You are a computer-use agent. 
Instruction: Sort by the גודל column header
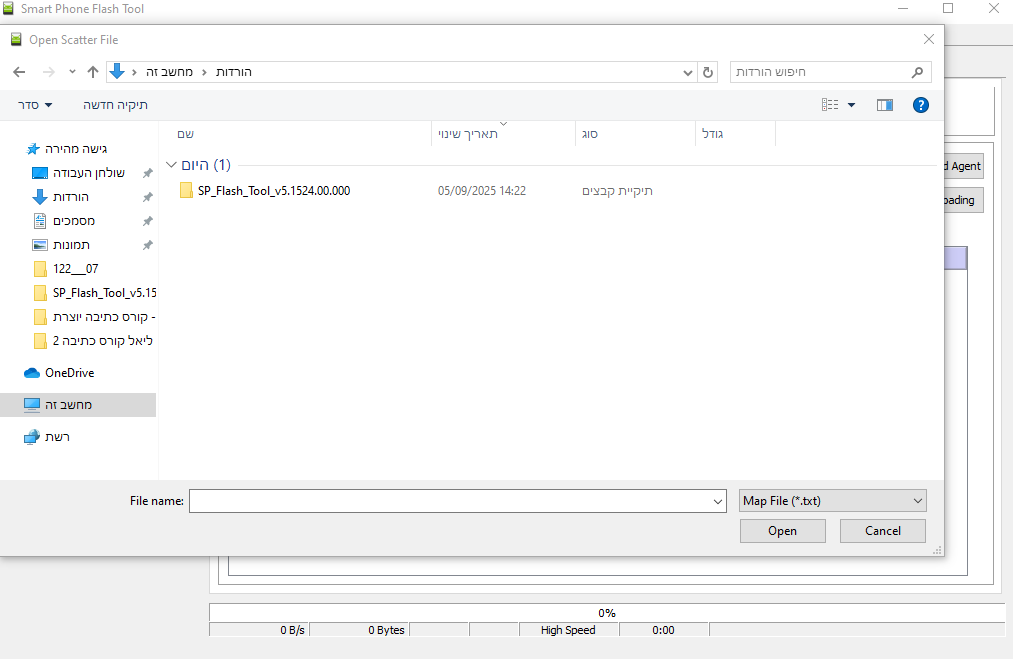[x=735, y=134]
